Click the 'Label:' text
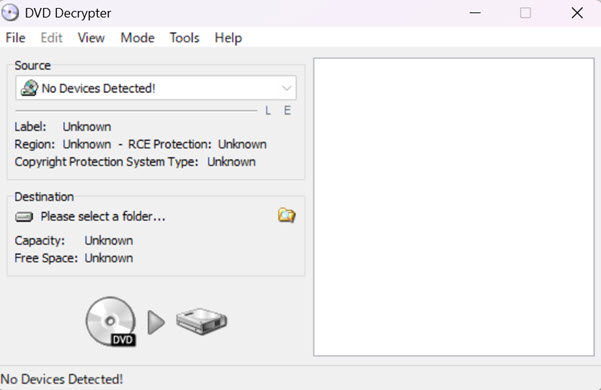This screenshot has width=601, height=390. pyautogui.click(x=30, y=127)
